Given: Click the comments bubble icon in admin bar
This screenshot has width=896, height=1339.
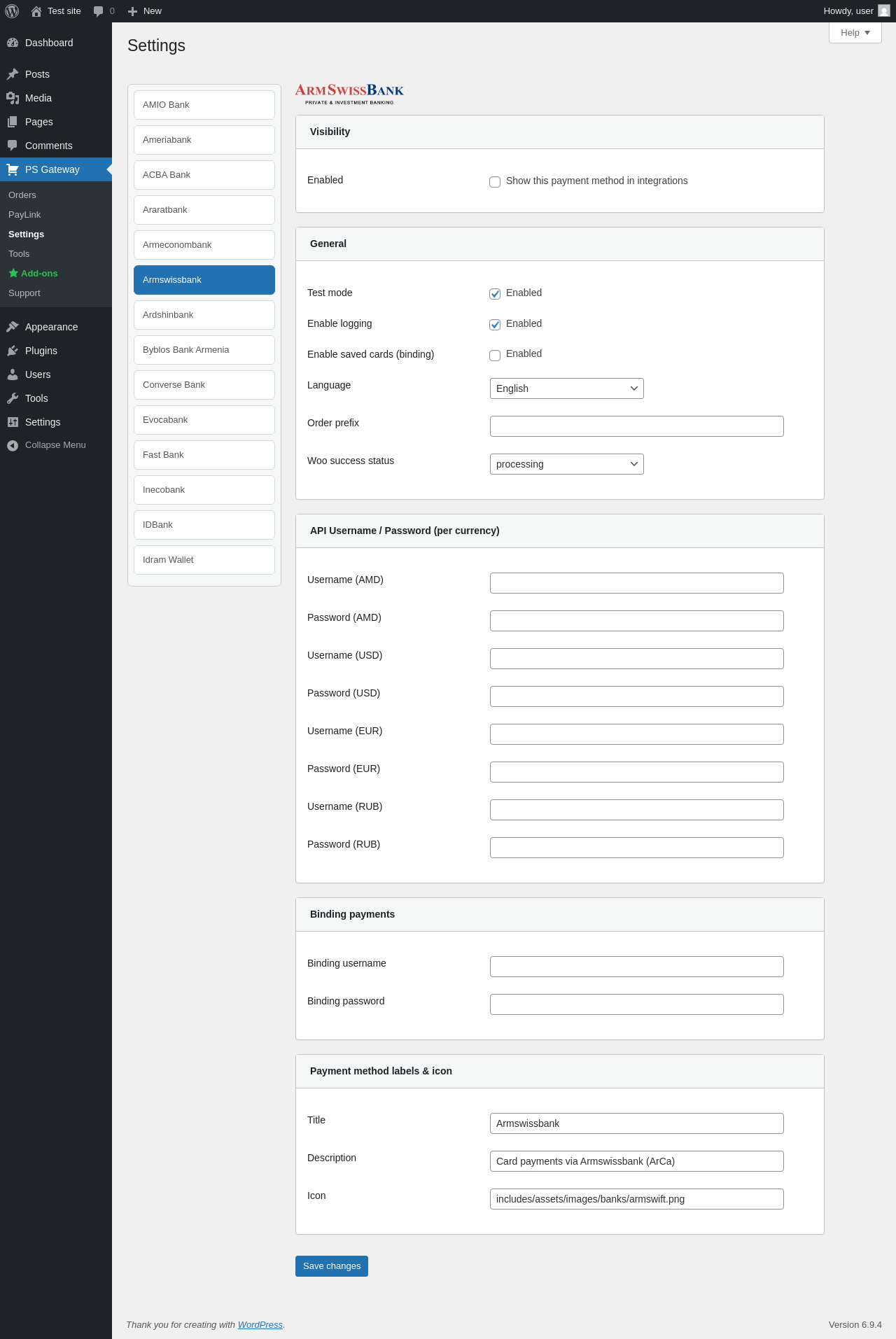Looking at the screenshot, I should coord(98,11).
